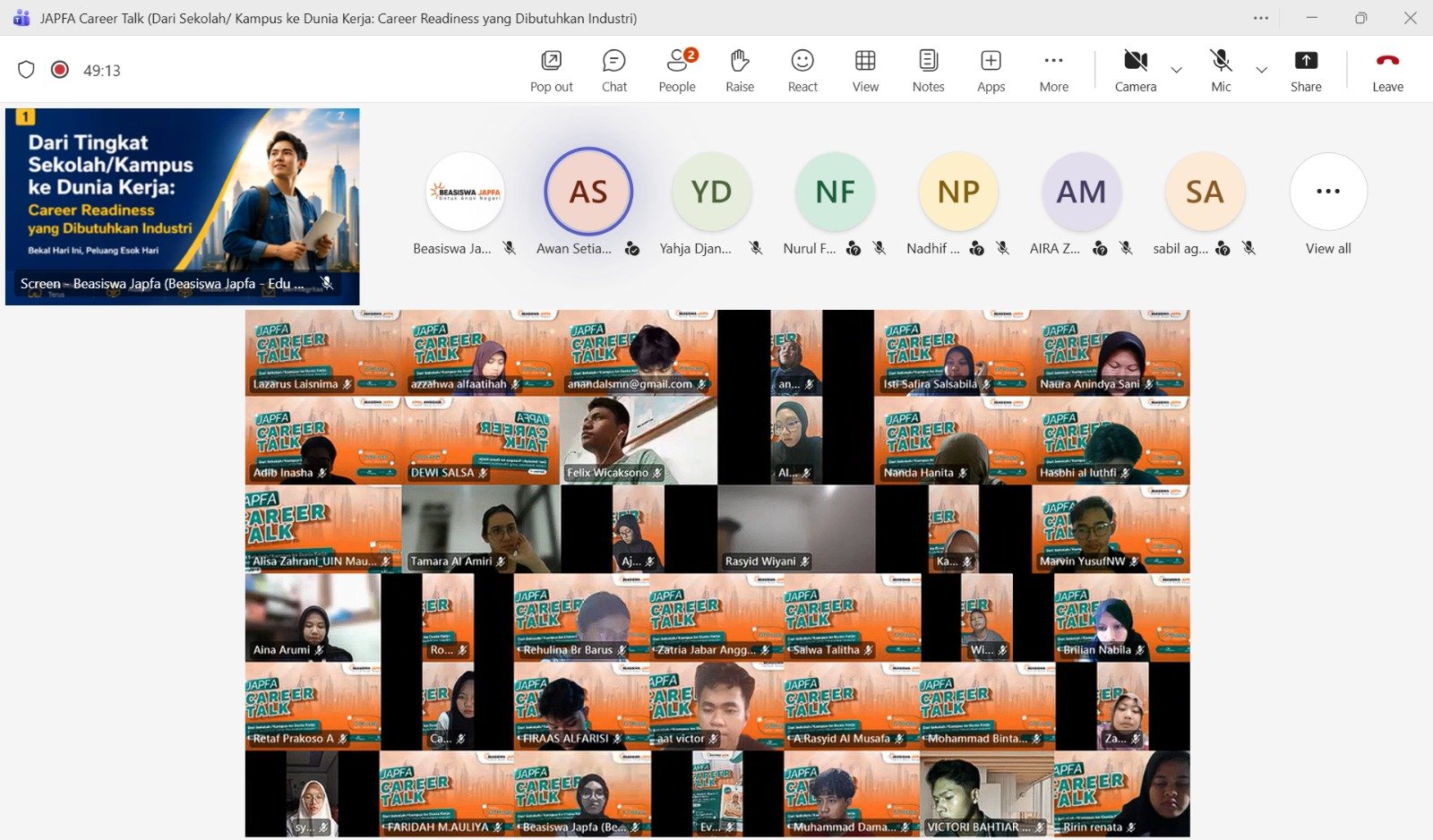
Task: Select Muhammad Dama's video tile
Action: click(852, 794)
